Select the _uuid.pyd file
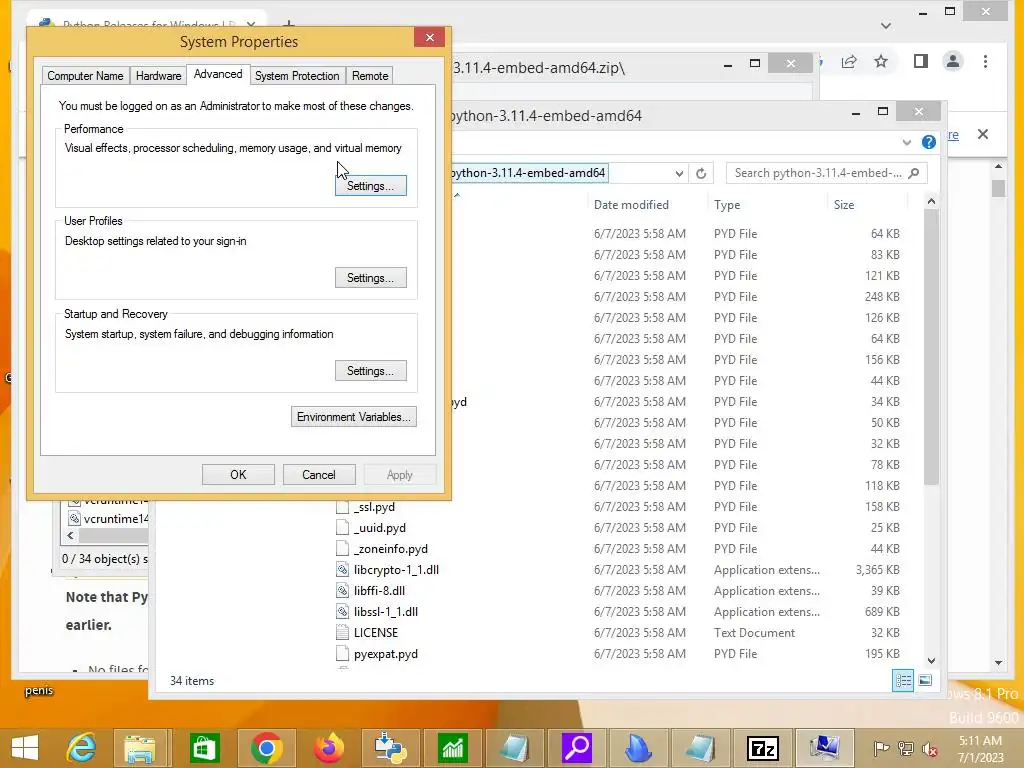This screenshot has width=1024, height=768. pyautogui.click(x=379, y=528)
